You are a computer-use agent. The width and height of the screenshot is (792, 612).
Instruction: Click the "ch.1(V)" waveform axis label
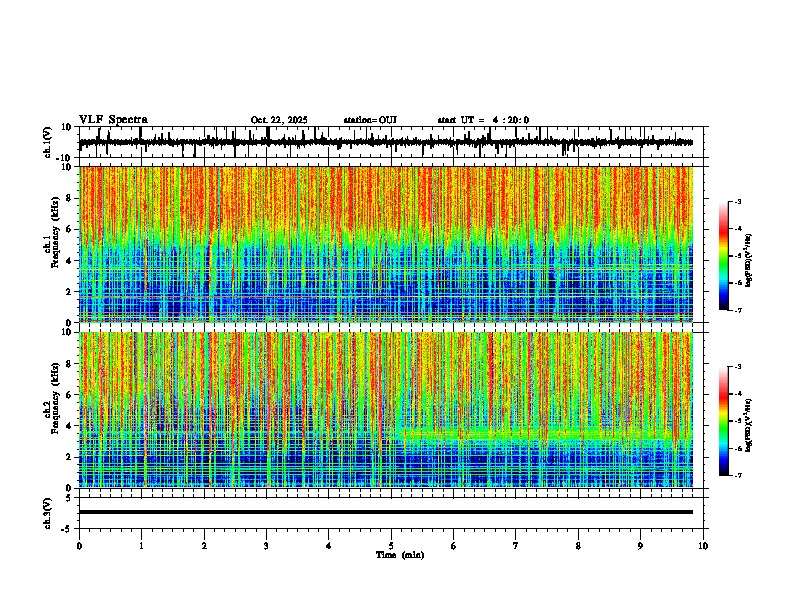tap(48, 142)
